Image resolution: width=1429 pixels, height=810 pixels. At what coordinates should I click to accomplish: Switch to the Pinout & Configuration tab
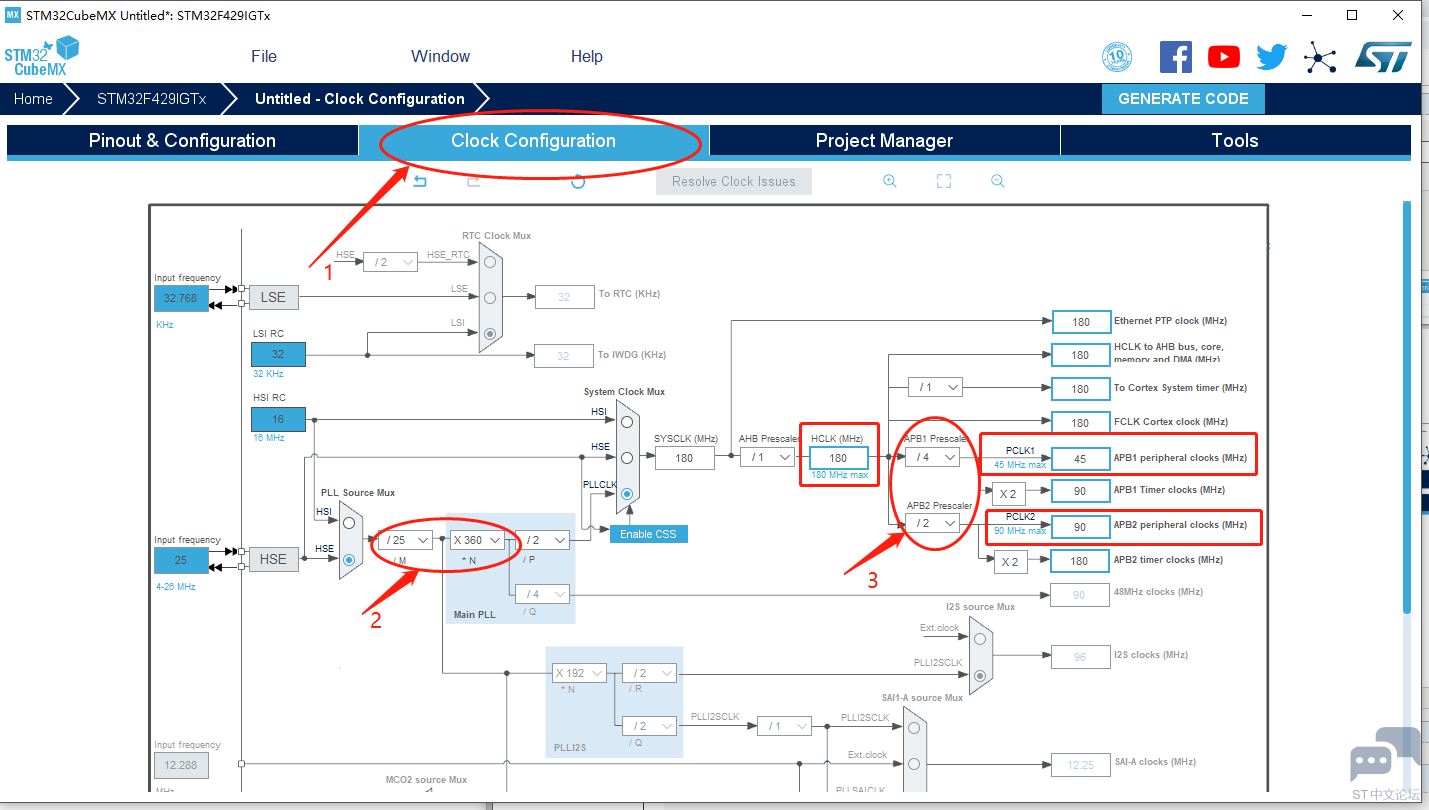pos(182,141)
